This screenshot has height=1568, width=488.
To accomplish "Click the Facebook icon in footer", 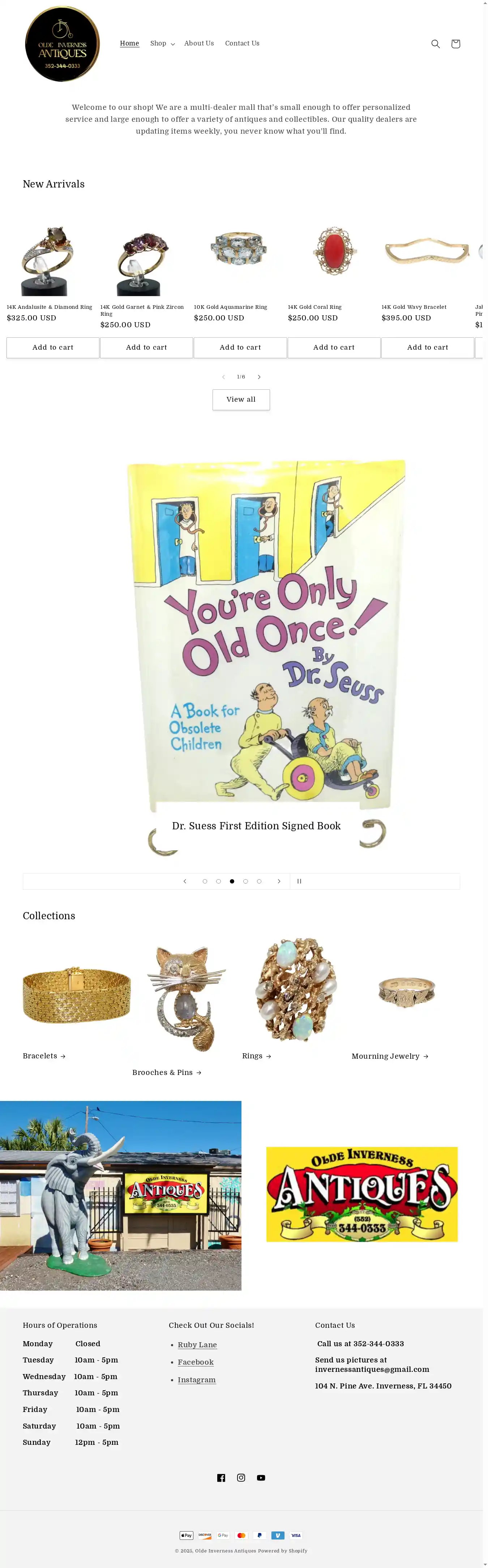I will coord(221,1477).
